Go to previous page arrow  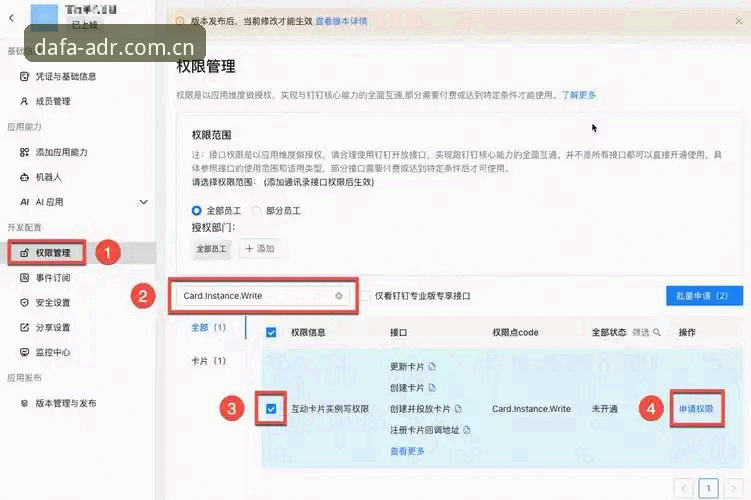tap(683, 488)
